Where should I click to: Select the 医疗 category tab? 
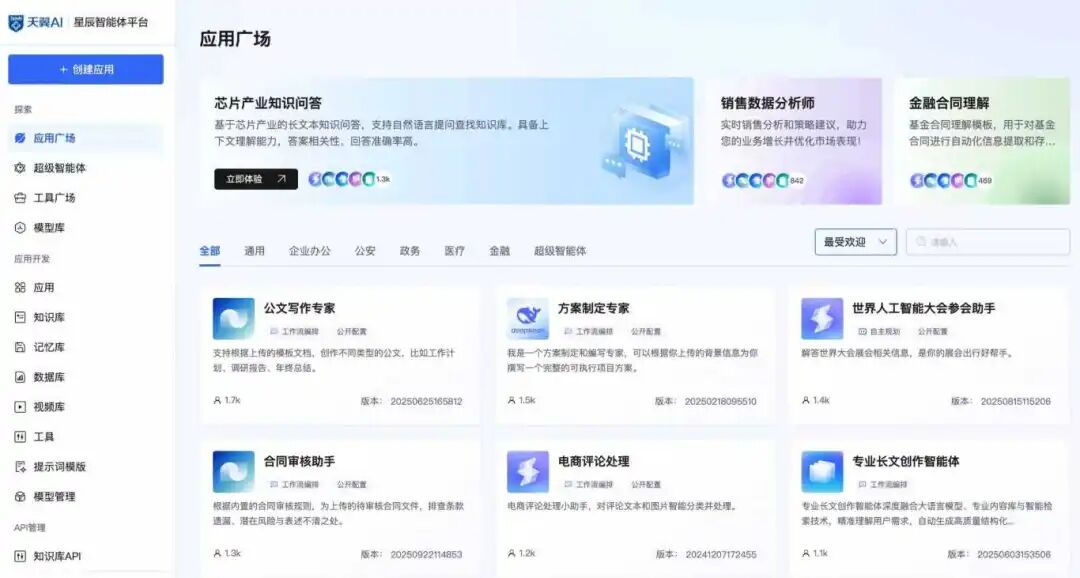454,251
